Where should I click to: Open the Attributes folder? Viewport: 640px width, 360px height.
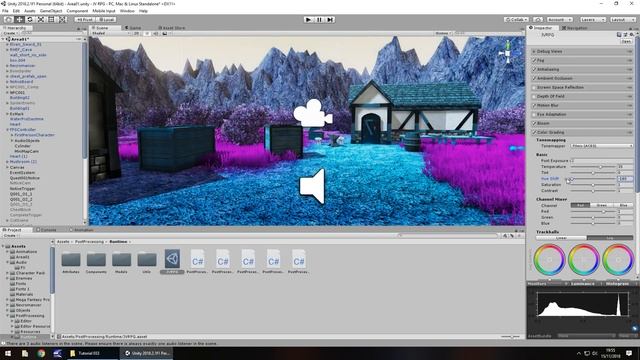tap(71, 260)
